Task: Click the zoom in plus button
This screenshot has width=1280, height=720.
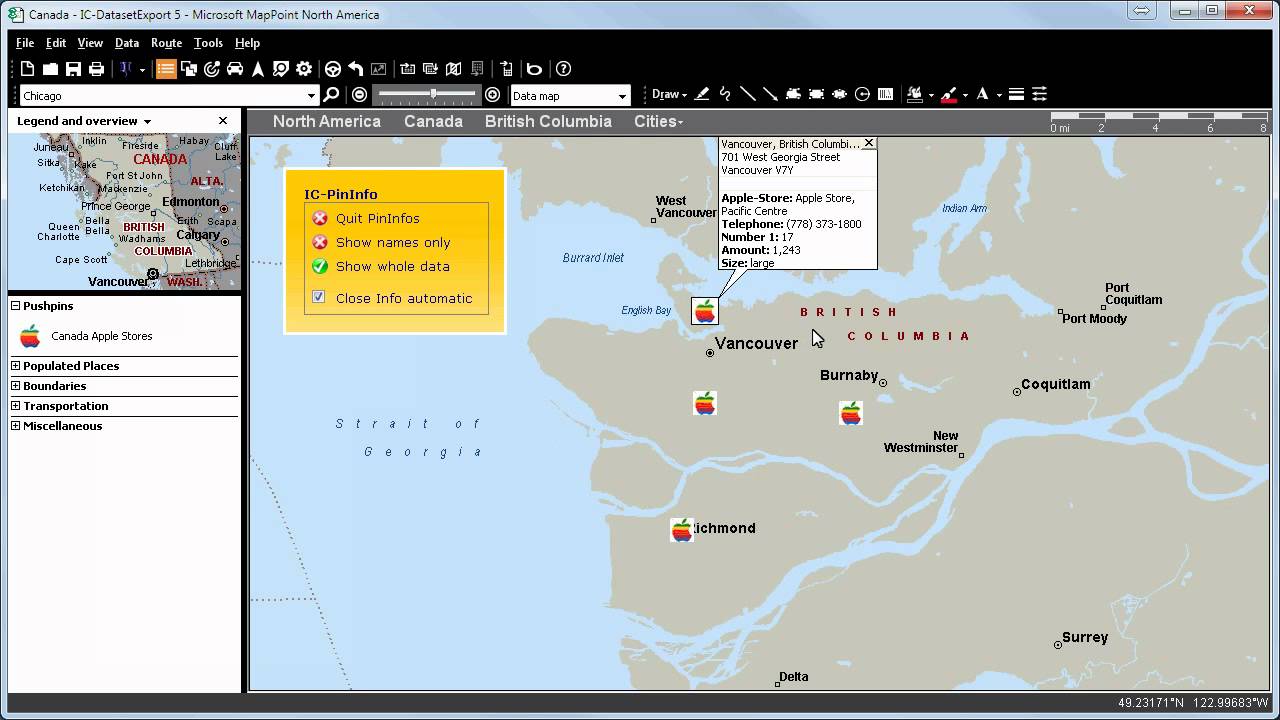Action: tap(493, 95)
